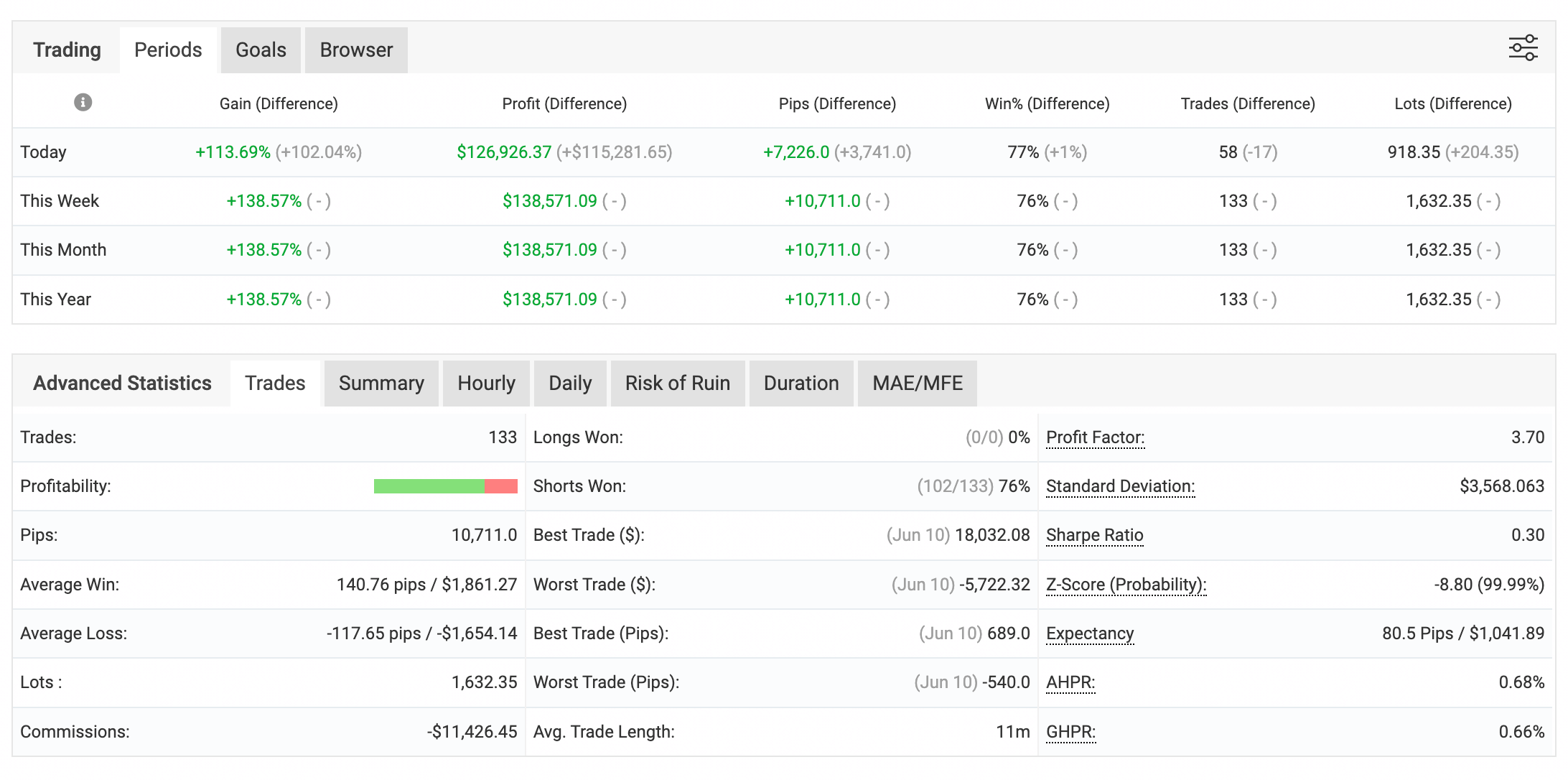The width and height of the screenshot is (1568, 780).
Task: Click the green-red Profitability bar
Action: [445, 486]
